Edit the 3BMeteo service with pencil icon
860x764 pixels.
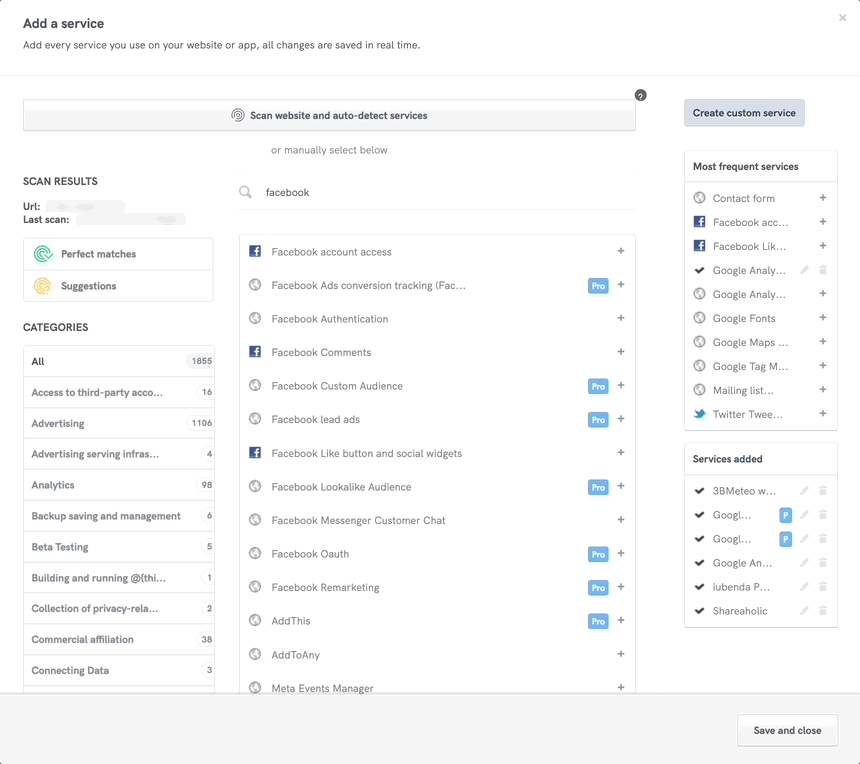pos(804,491)
